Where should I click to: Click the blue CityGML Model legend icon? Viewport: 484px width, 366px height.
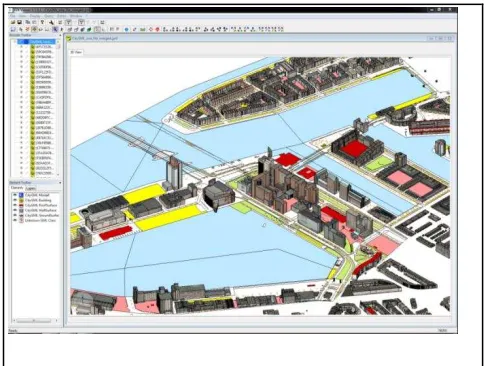pos(21,195)
